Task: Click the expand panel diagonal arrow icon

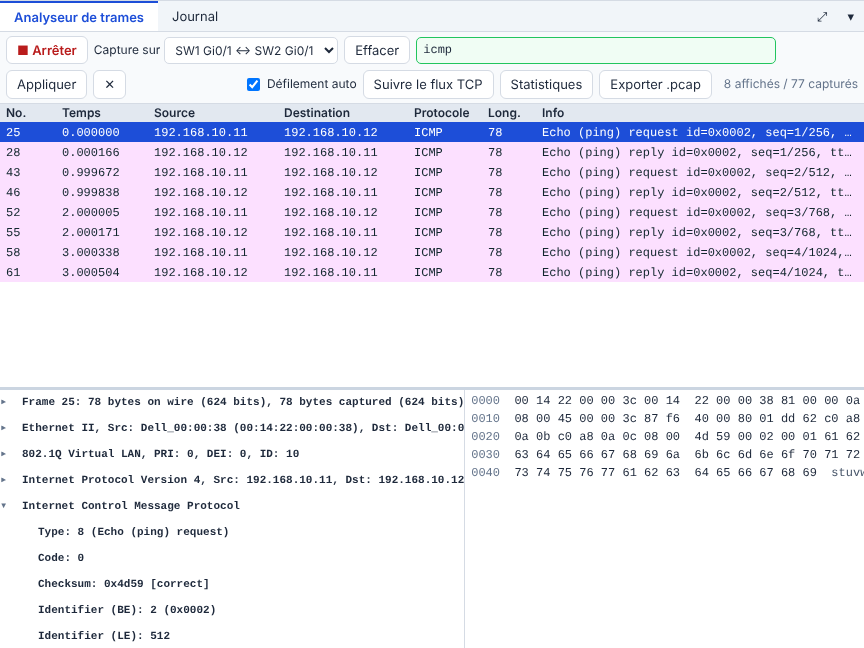Action: point(822,17)
